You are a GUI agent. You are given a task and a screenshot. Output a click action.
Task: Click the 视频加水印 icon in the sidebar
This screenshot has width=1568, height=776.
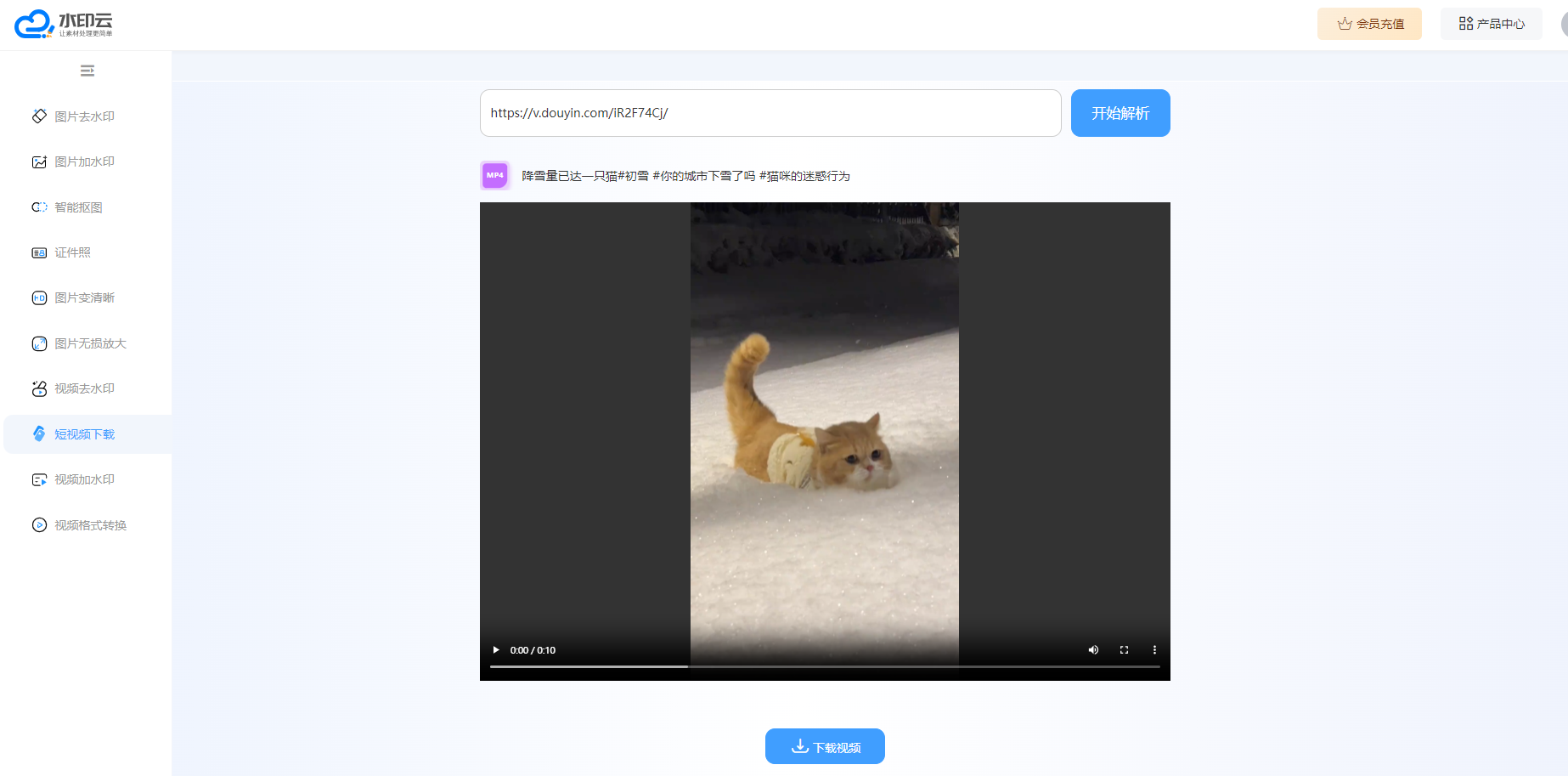pyautogui.click(x=39, y=479)
